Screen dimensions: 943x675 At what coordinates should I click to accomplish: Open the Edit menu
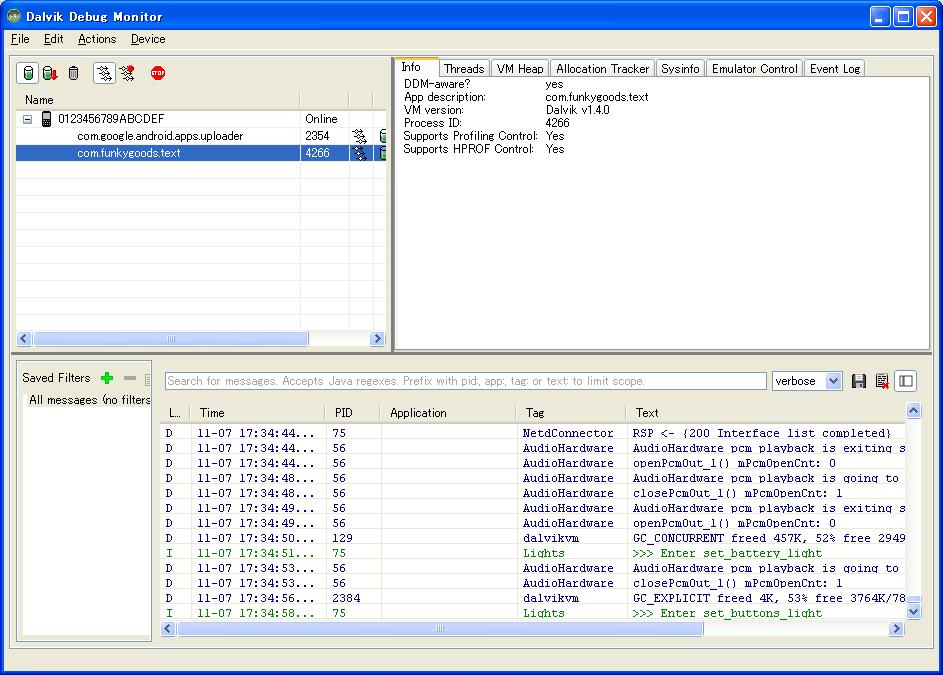[x=54, y=39]
